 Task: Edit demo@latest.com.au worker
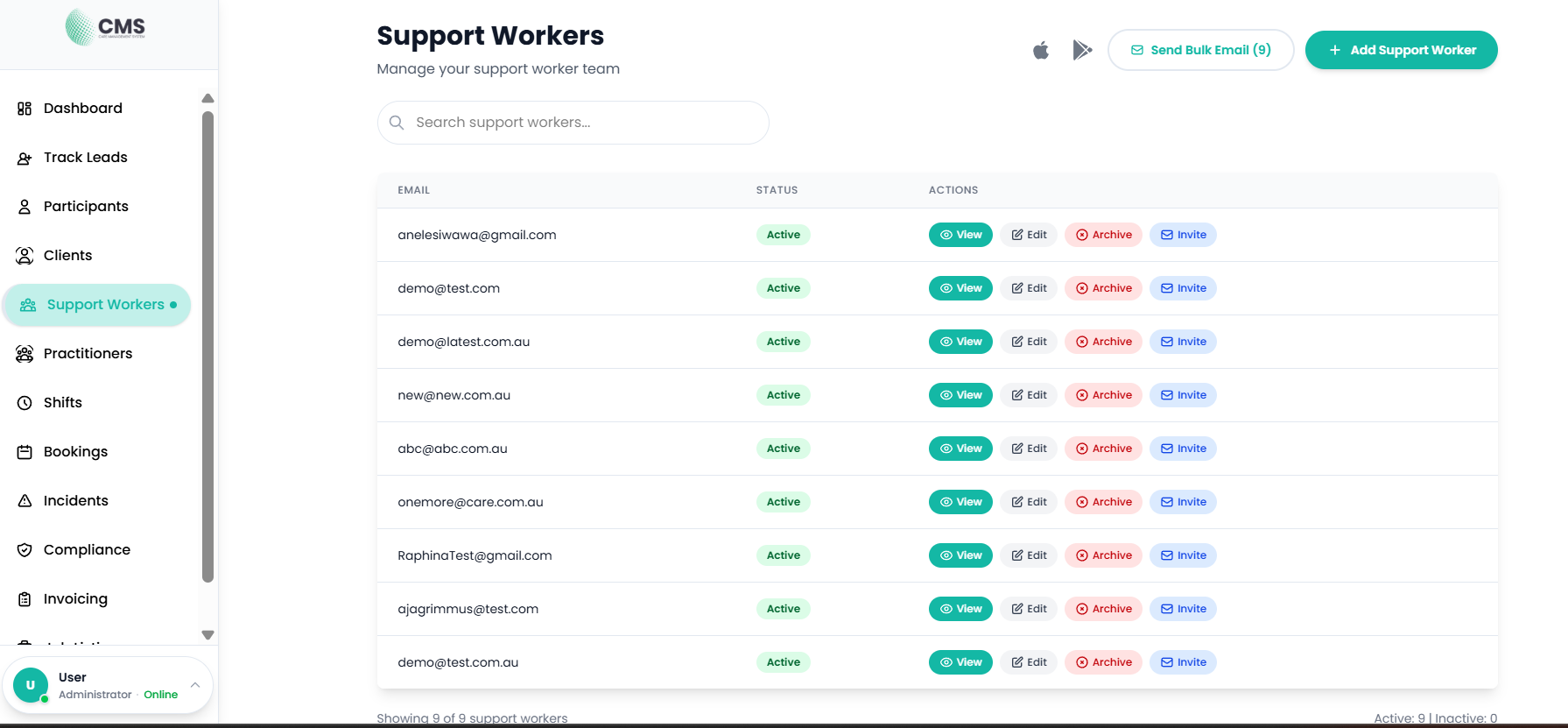tap(1029, 342)
